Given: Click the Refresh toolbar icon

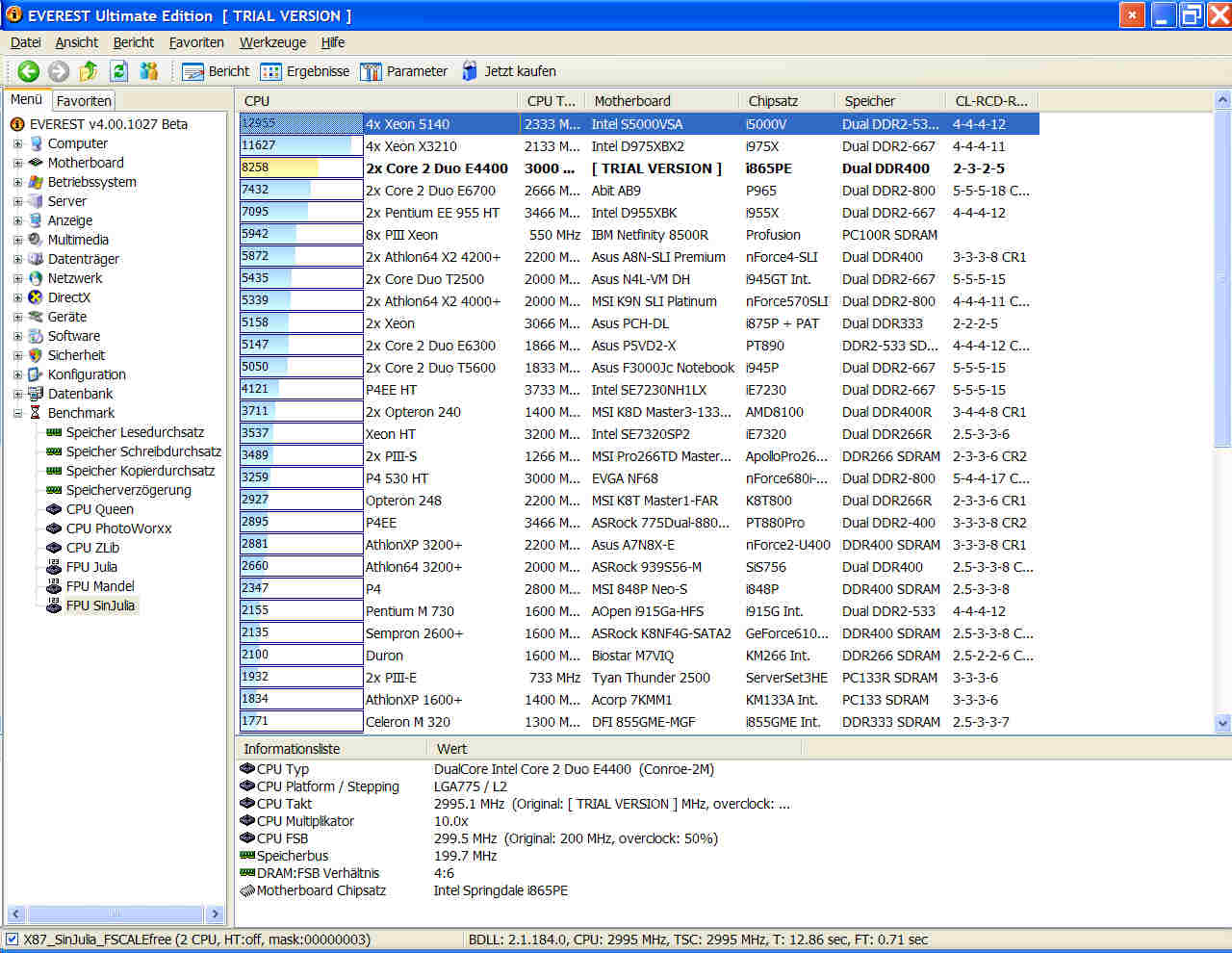Looking at the screenshot, I should (118, 71).
